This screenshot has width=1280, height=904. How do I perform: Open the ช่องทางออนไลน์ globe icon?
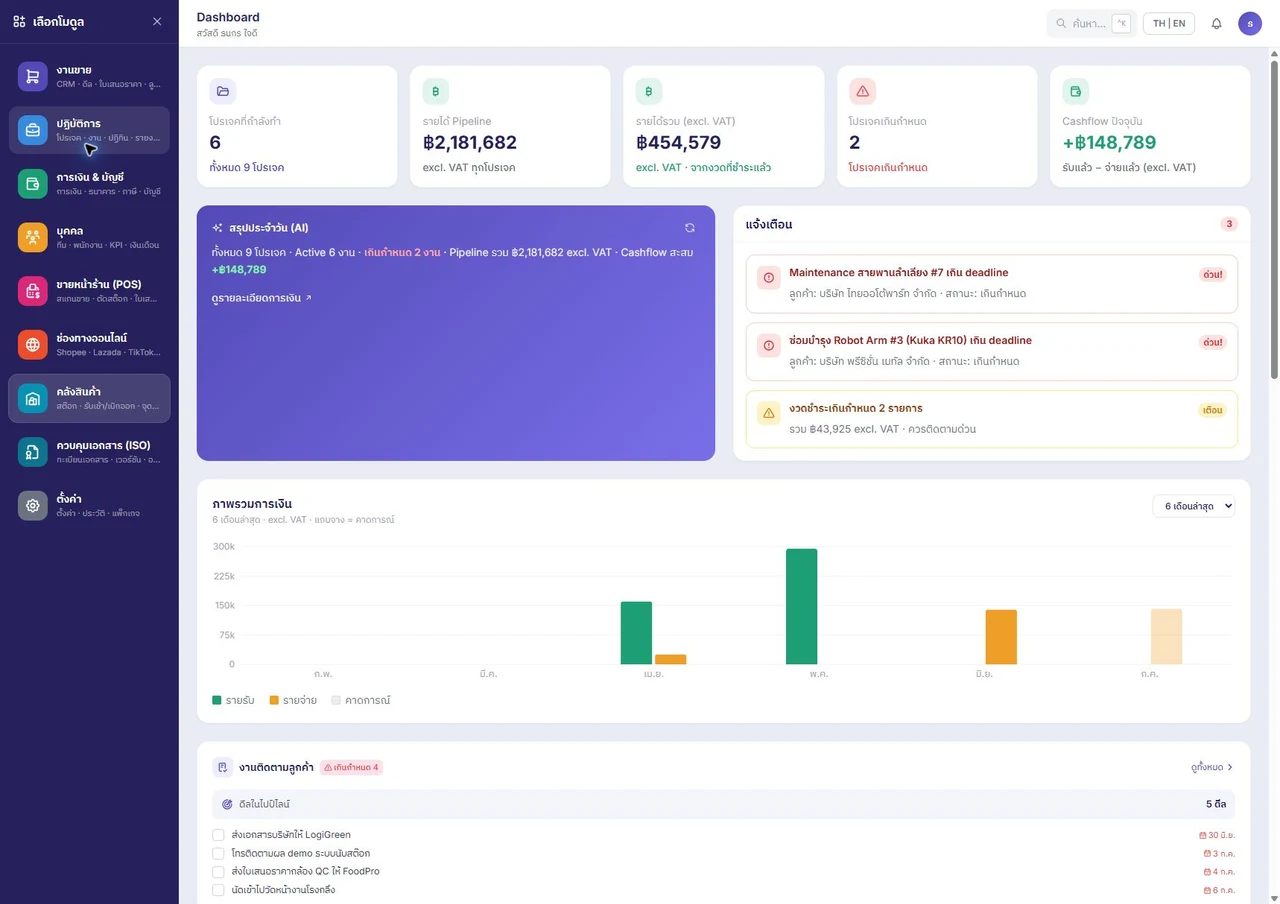[x=32, y=344]
